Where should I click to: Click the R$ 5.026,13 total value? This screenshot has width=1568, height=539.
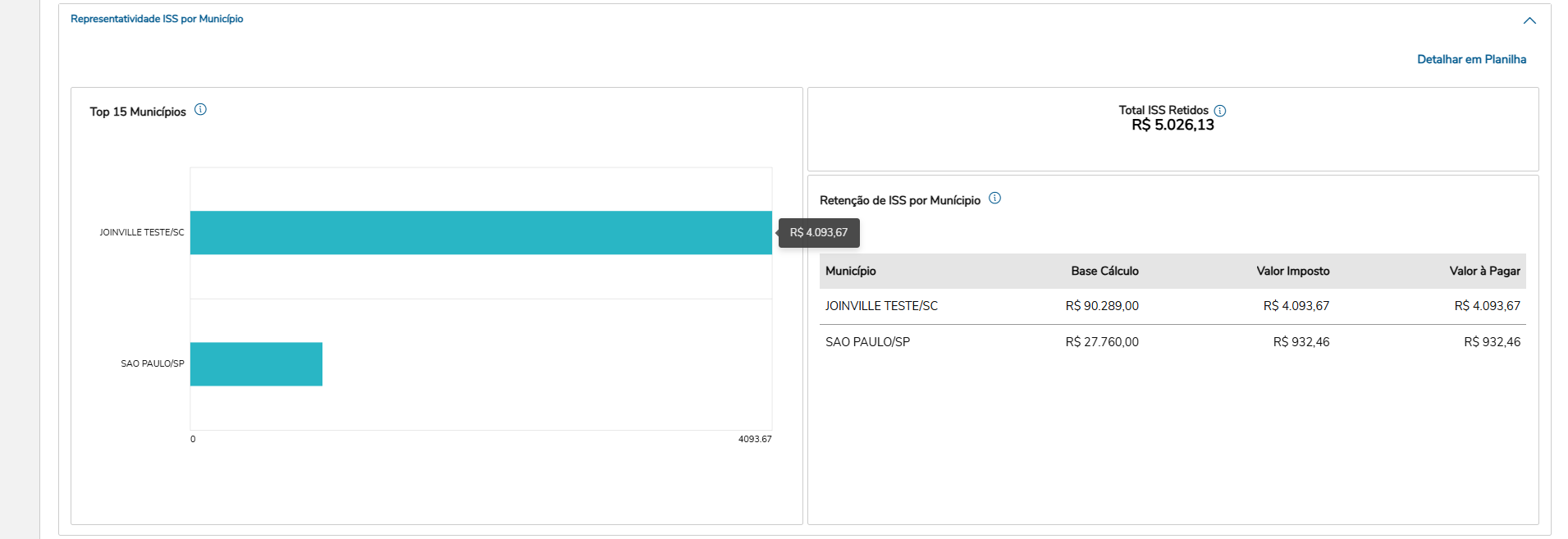1173,126
